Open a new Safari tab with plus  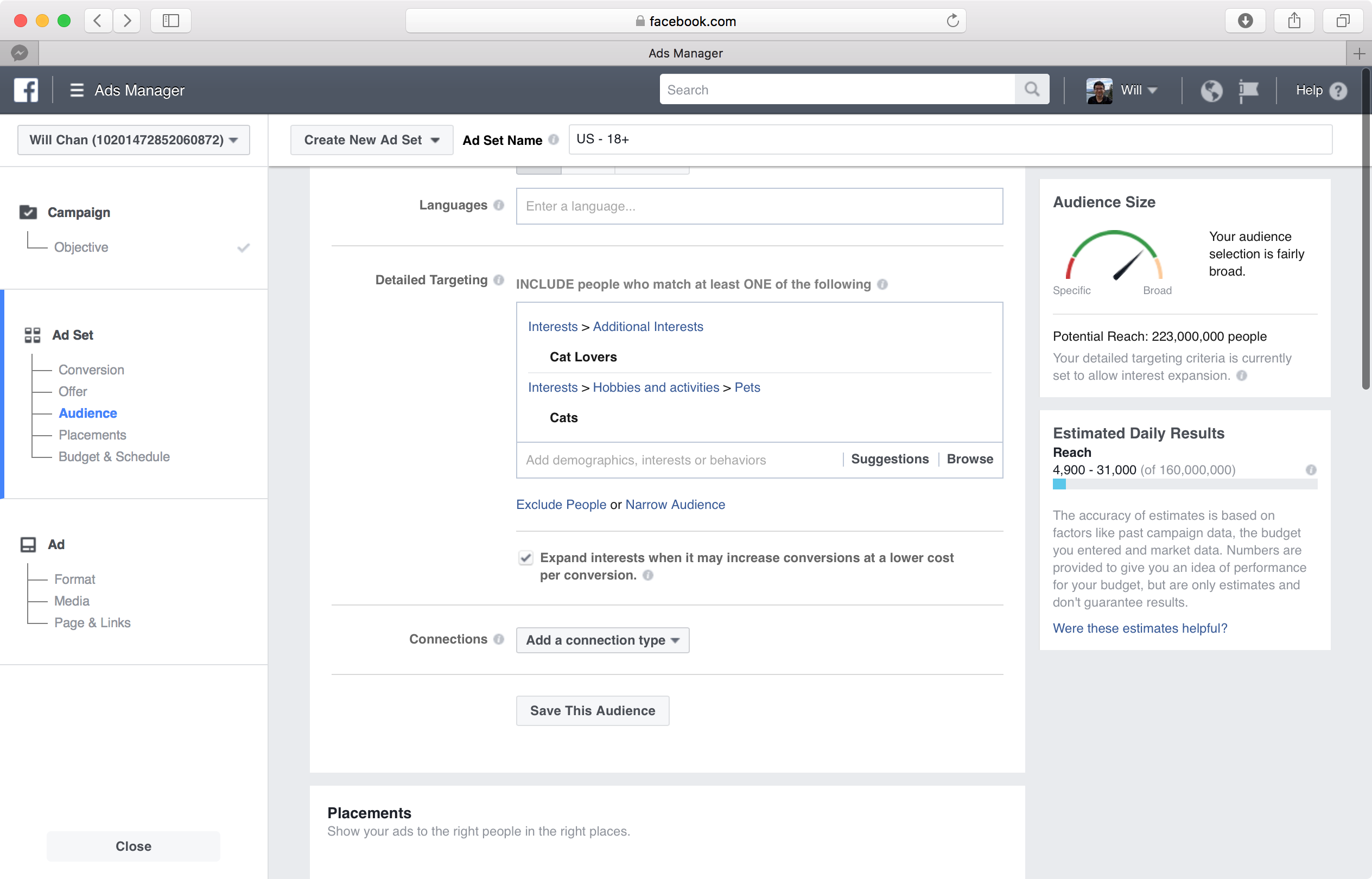(1359, 54)
